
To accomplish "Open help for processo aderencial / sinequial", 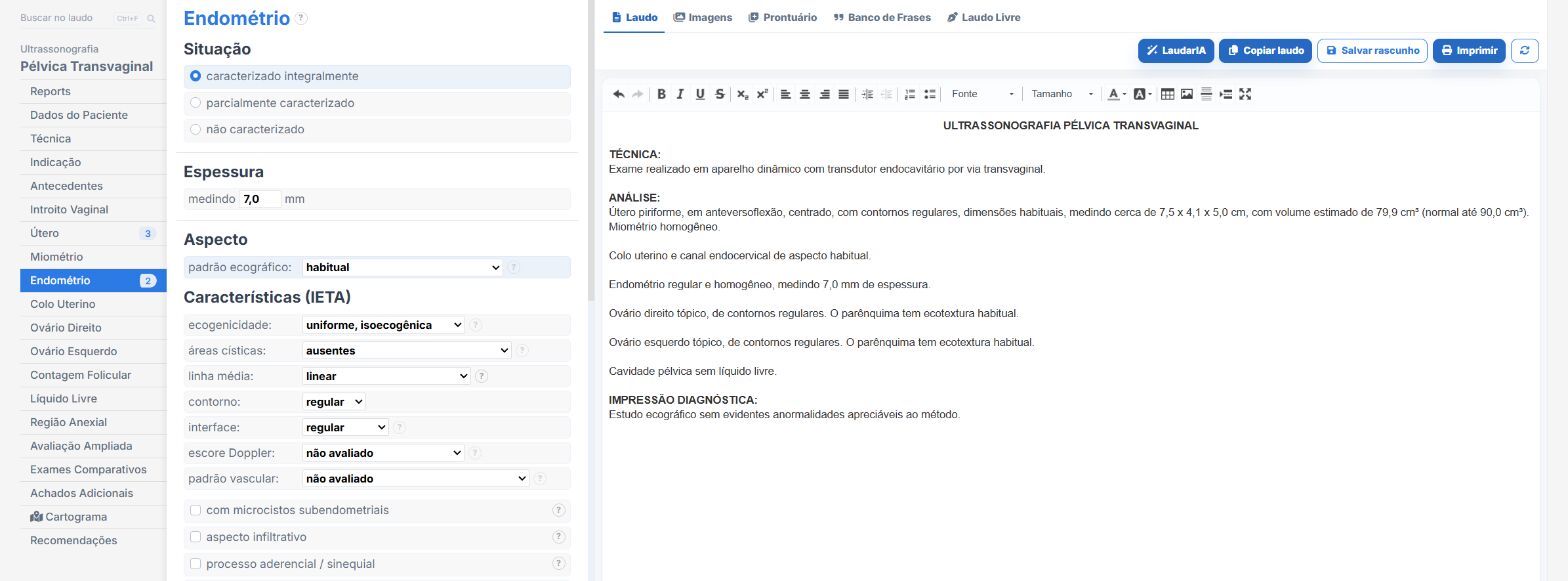I will 559,564.
